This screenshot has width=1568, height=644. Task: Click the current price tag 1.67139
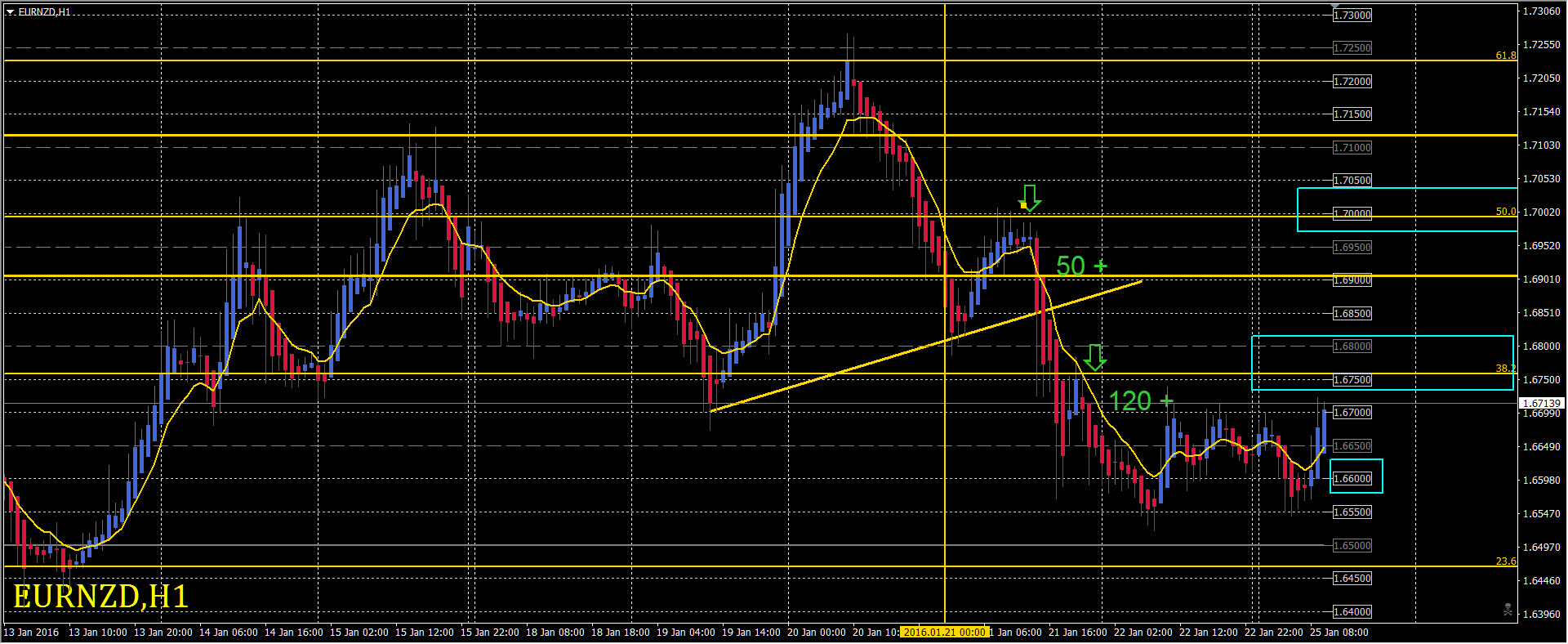pyautogui.click(x=1541, y=403)
